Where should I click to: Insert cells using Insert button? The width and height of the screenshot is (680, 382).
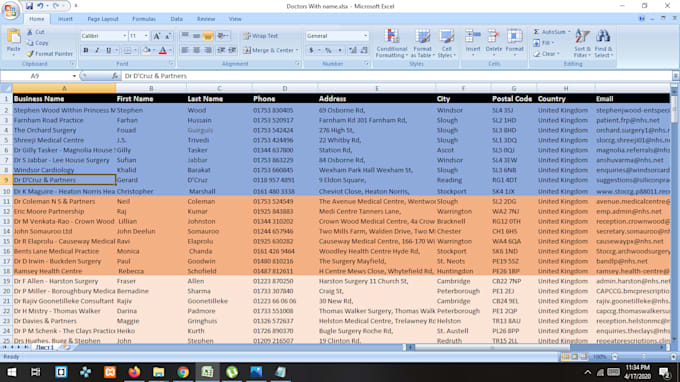[473, 42]
